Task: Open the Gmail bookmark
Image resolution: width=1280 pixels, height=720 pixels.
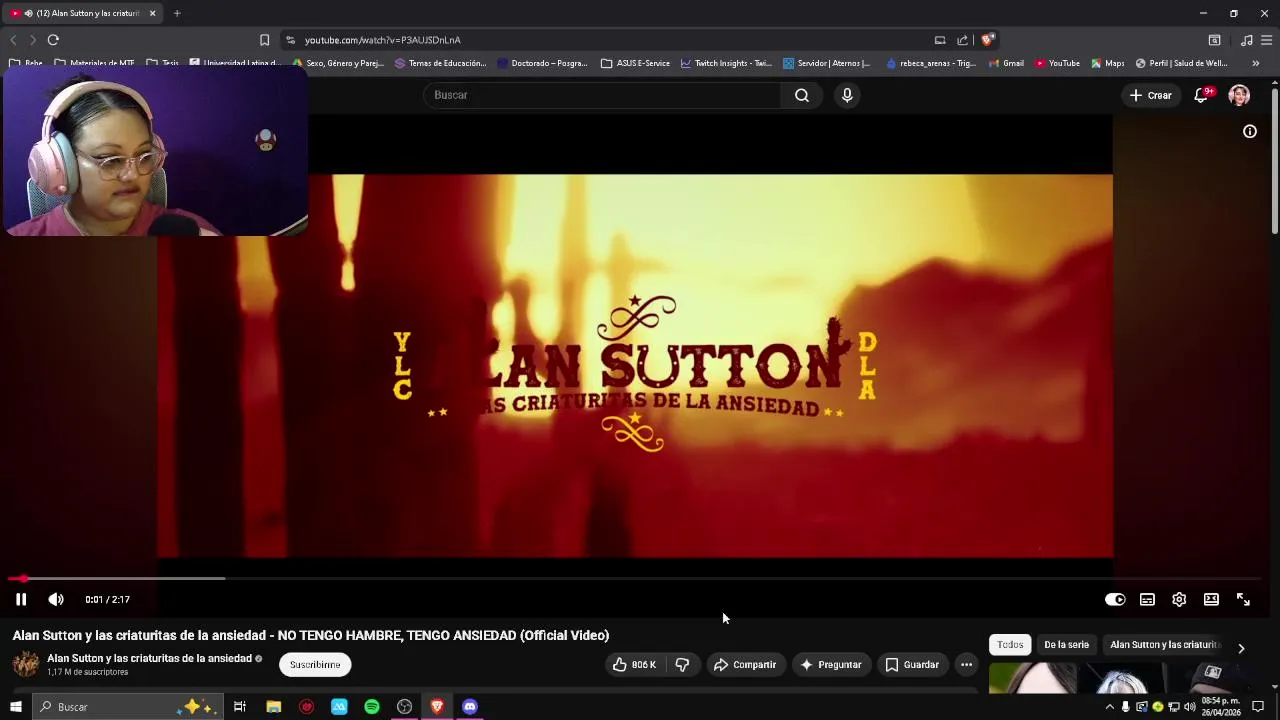Action: coord(1006,63)
